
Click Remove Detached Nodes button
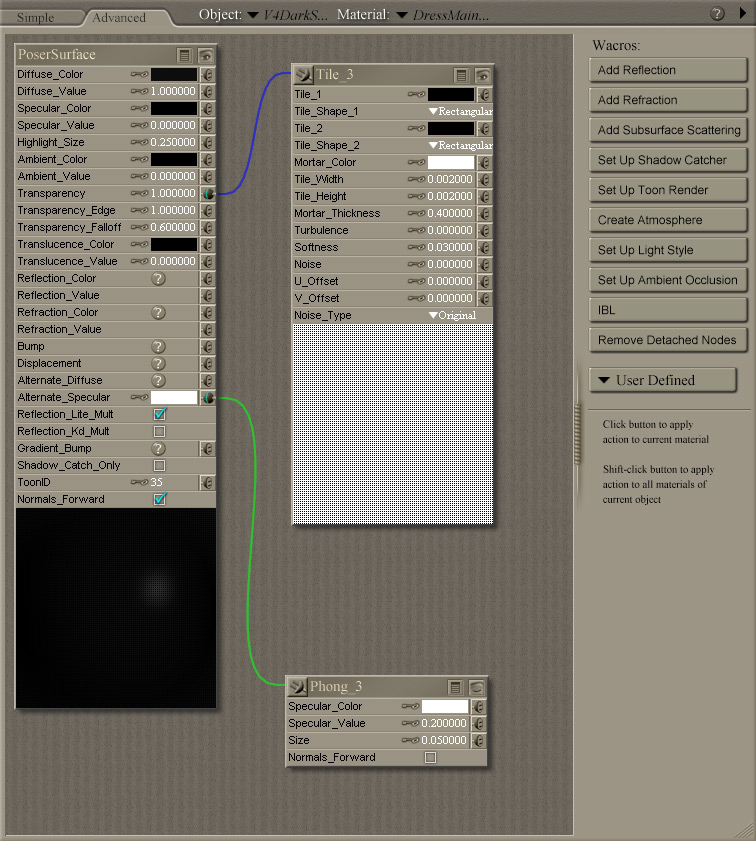point(668,341)
